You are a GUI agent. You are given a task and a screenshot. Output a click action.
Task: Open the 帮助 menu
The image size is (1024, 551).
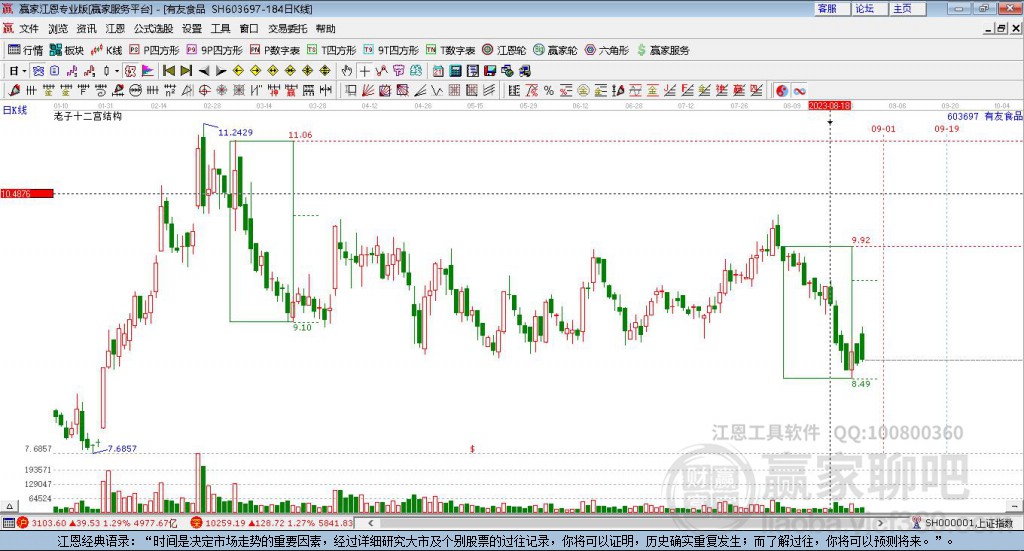325,29
